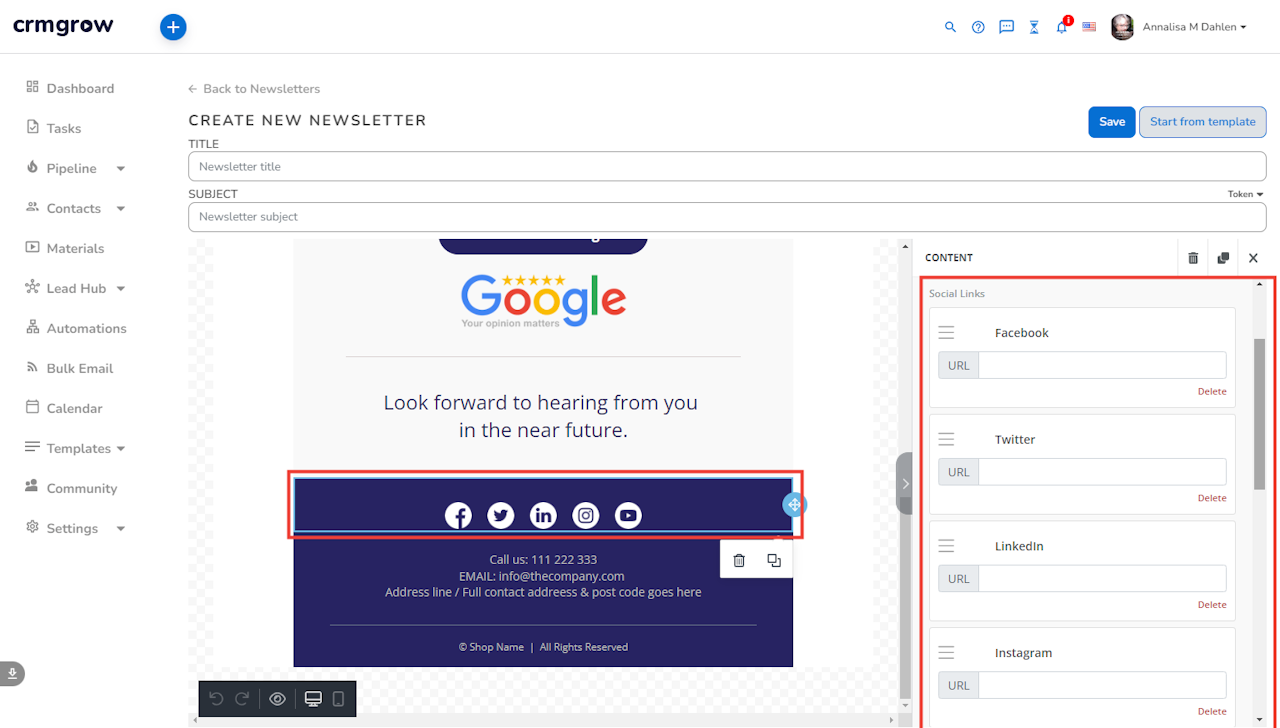Delete the Facebook social link
The image size is (1280, 728).
coord(1212,392)
